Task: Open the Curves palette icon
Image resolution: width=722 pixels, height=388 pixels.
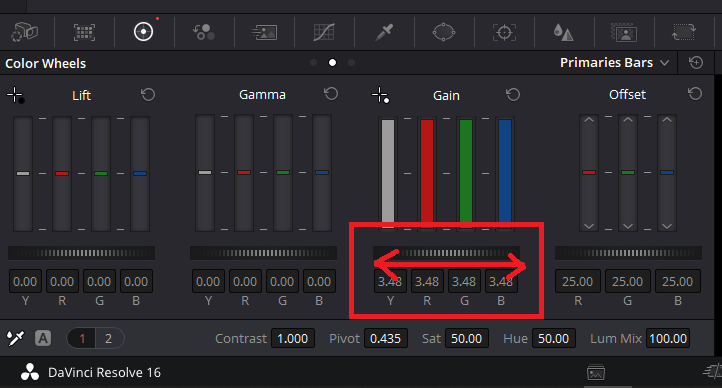Action: 324,32
